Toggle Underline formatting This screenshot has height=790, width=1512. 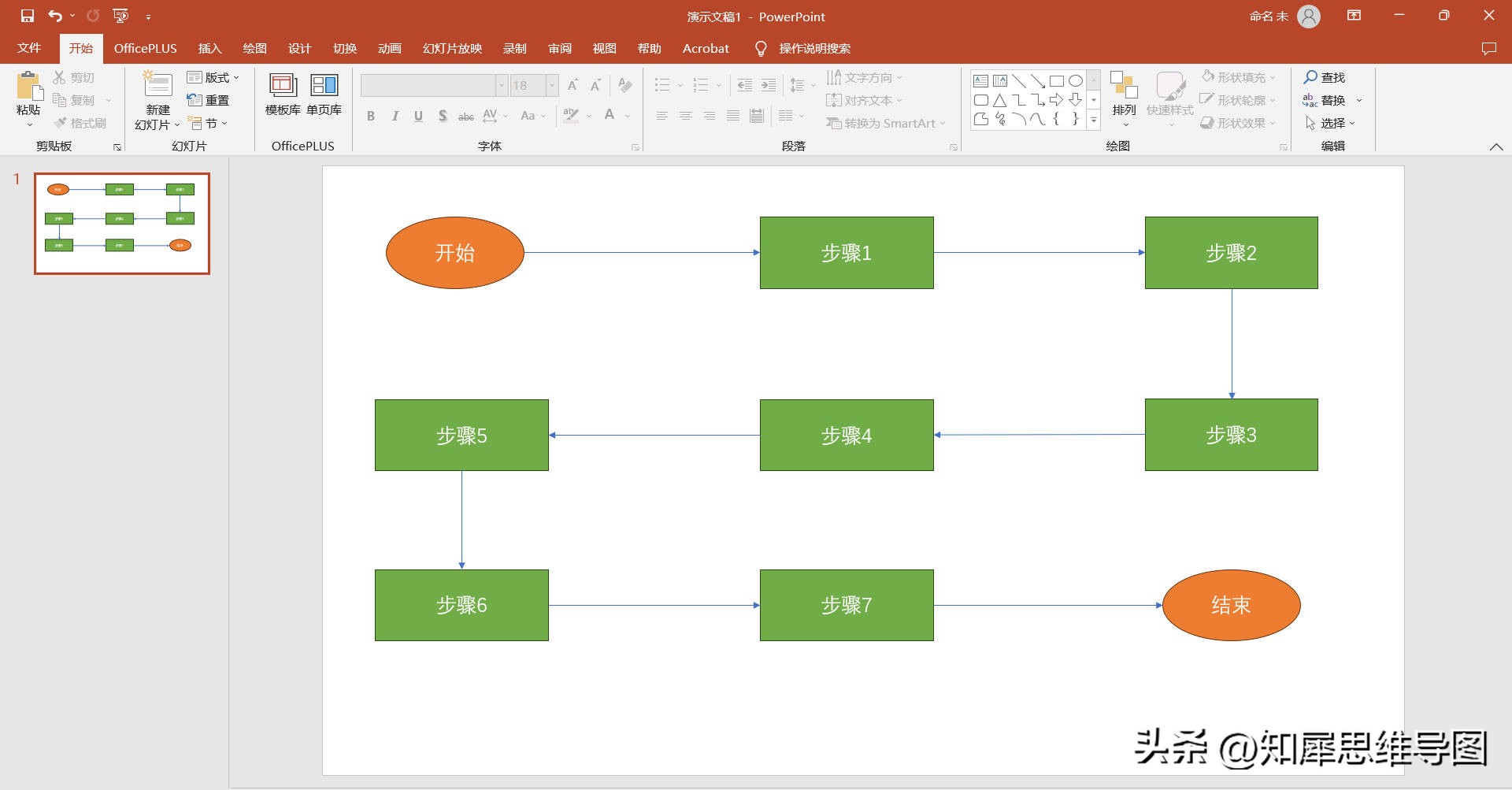418,117
